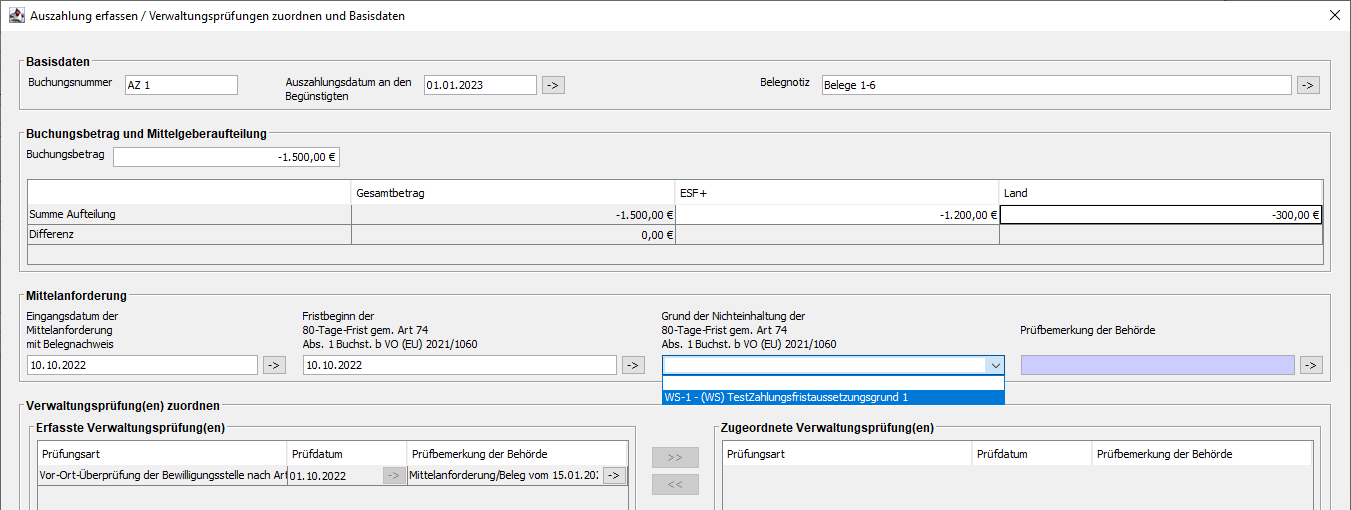Remove assigned Verwaltungsprüfung with << button
Viewport: 1351px width, 510px height.
[x=675, y=485]
